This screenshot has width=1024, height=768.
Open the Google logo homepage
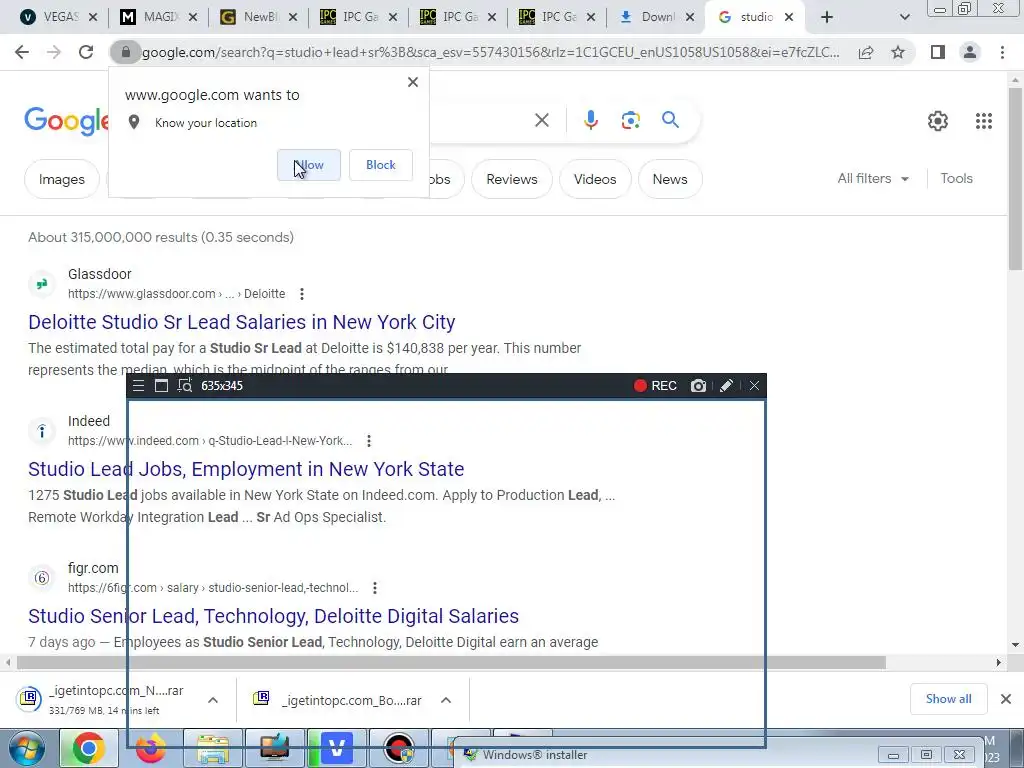(66, 121)
